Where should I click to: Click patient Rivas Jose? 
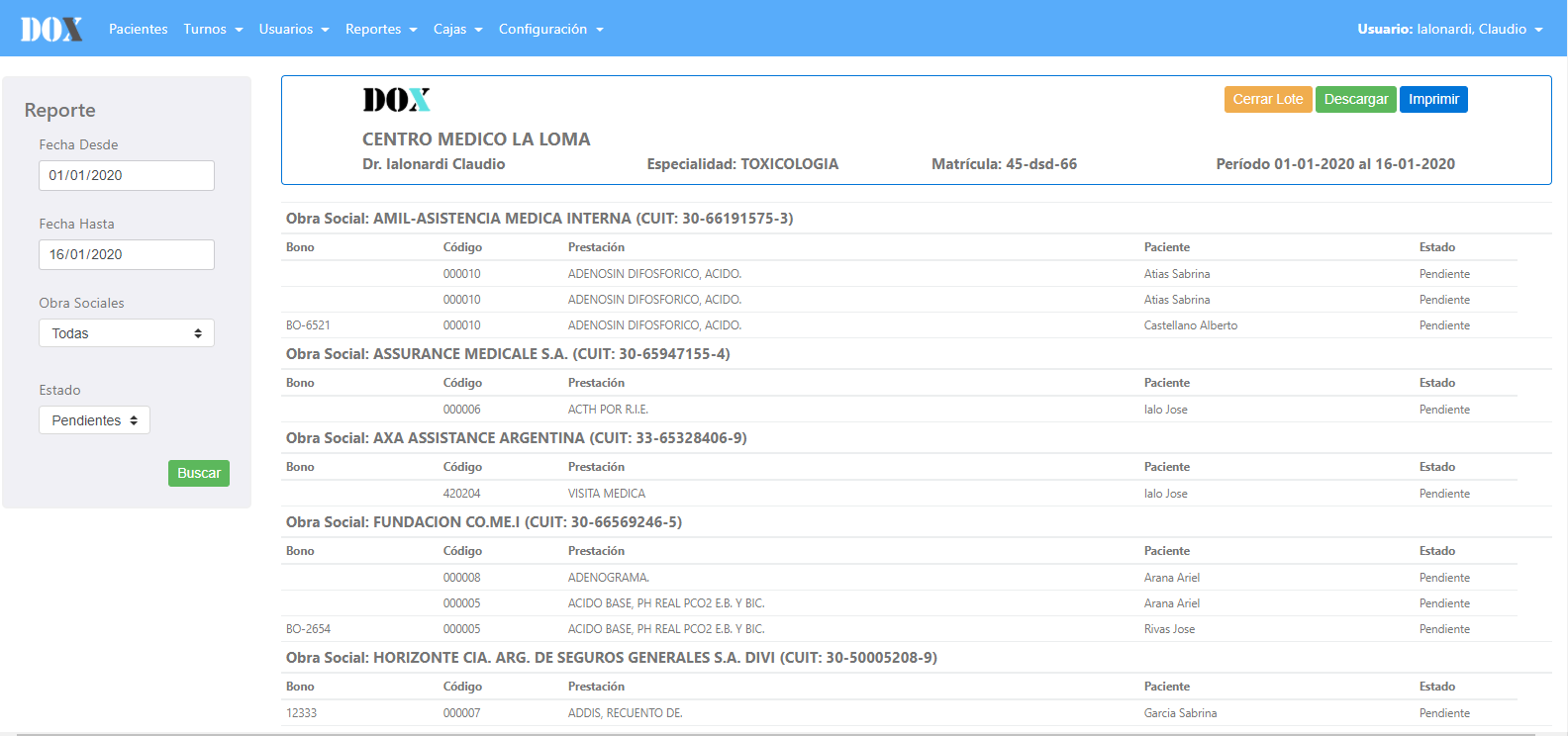coord(1169,629)
